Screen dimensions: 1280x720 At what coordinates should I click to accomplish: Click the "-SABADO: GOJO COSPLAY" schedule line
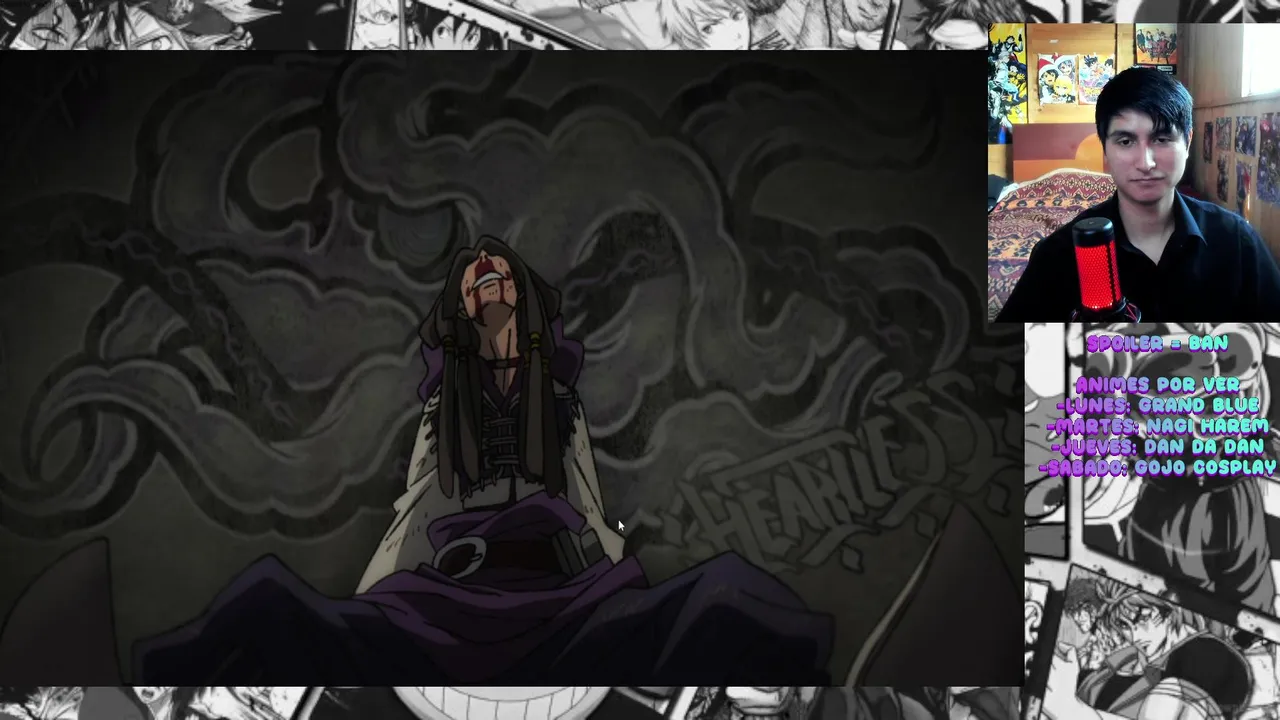click(1157, 467)
